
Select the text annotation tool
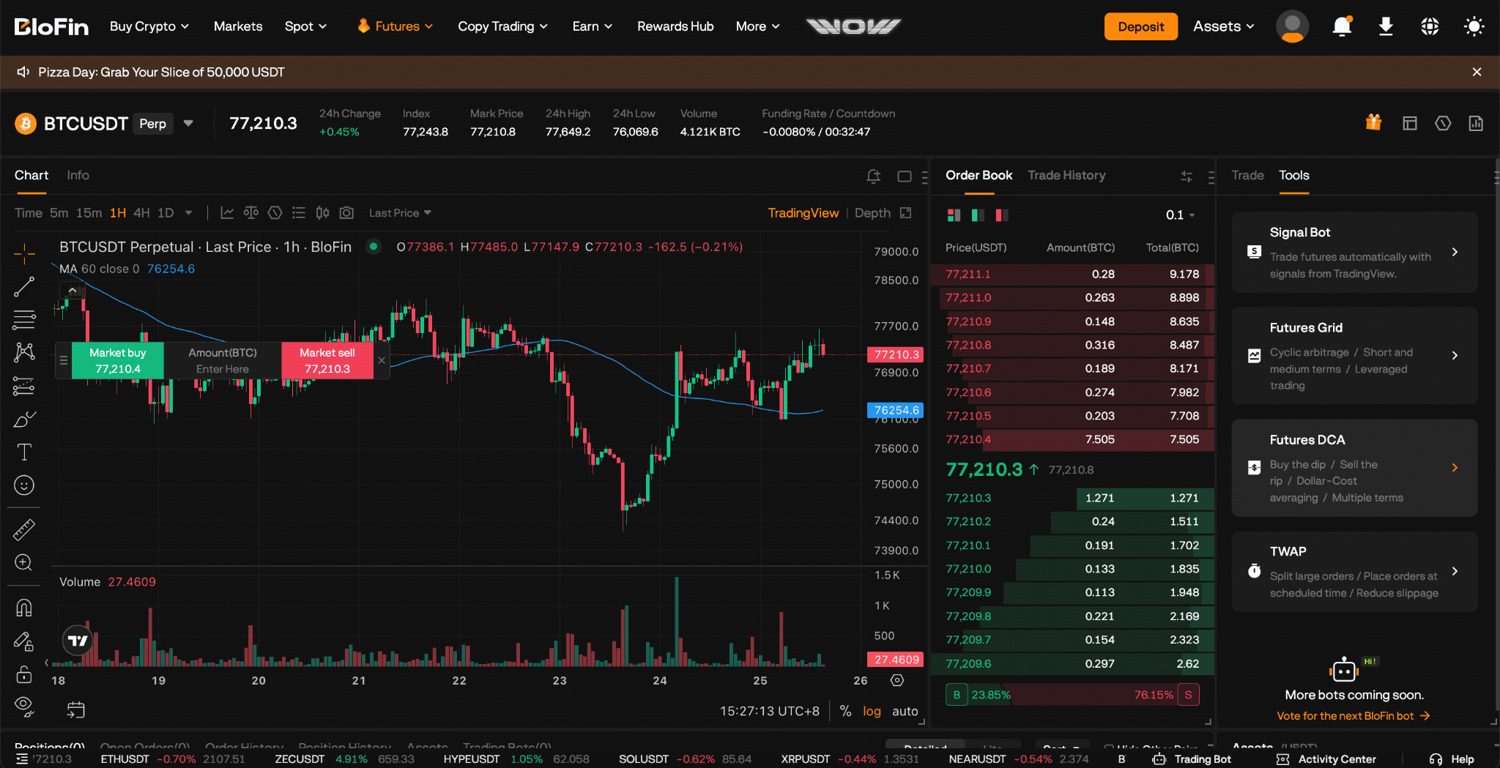pos(24,452)
